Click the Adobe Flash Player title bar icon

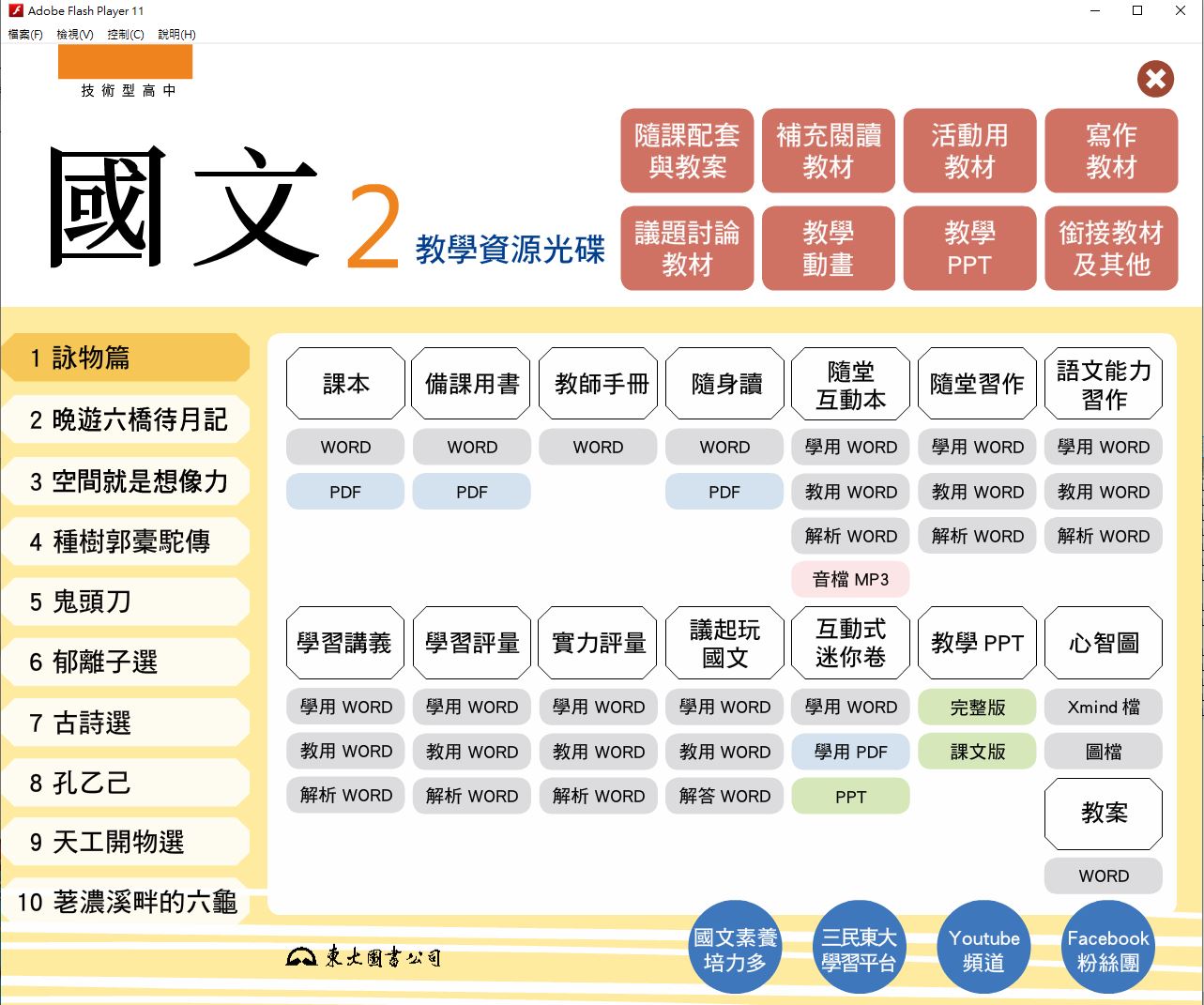[x=15, y=11]
